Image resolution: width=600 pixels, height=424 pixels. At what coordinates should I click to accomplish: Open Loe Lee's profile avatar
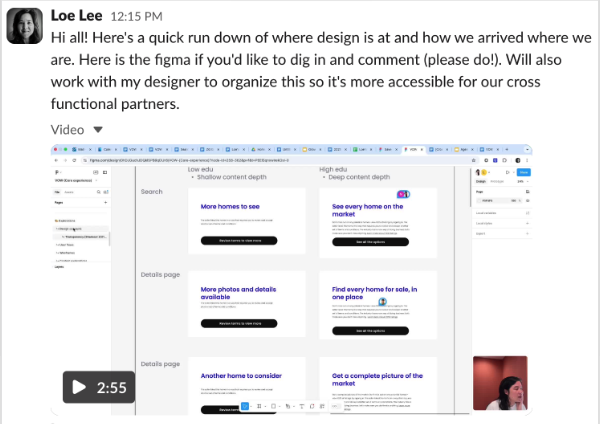point(24,26)
